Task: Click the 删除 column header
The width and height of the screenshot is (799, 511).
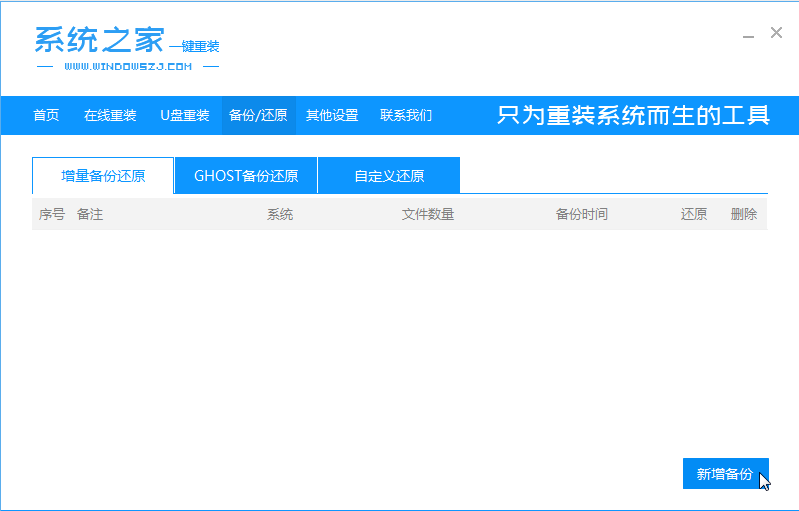Action: coord(743,214)
